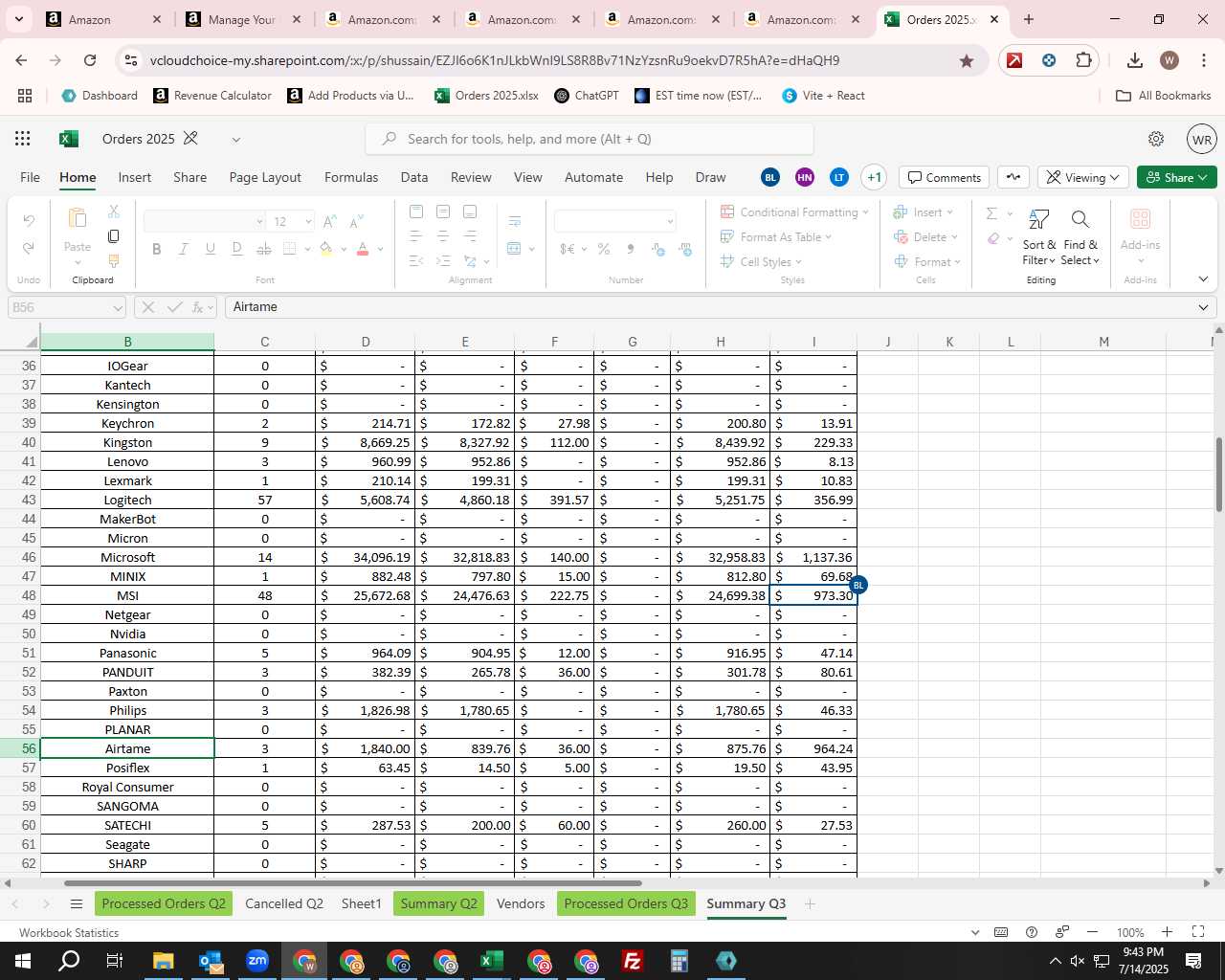The width and height of the screenshot is (1225, 980).
Task: Click the Undo arrow icon
Action: [x=29, y=221]
